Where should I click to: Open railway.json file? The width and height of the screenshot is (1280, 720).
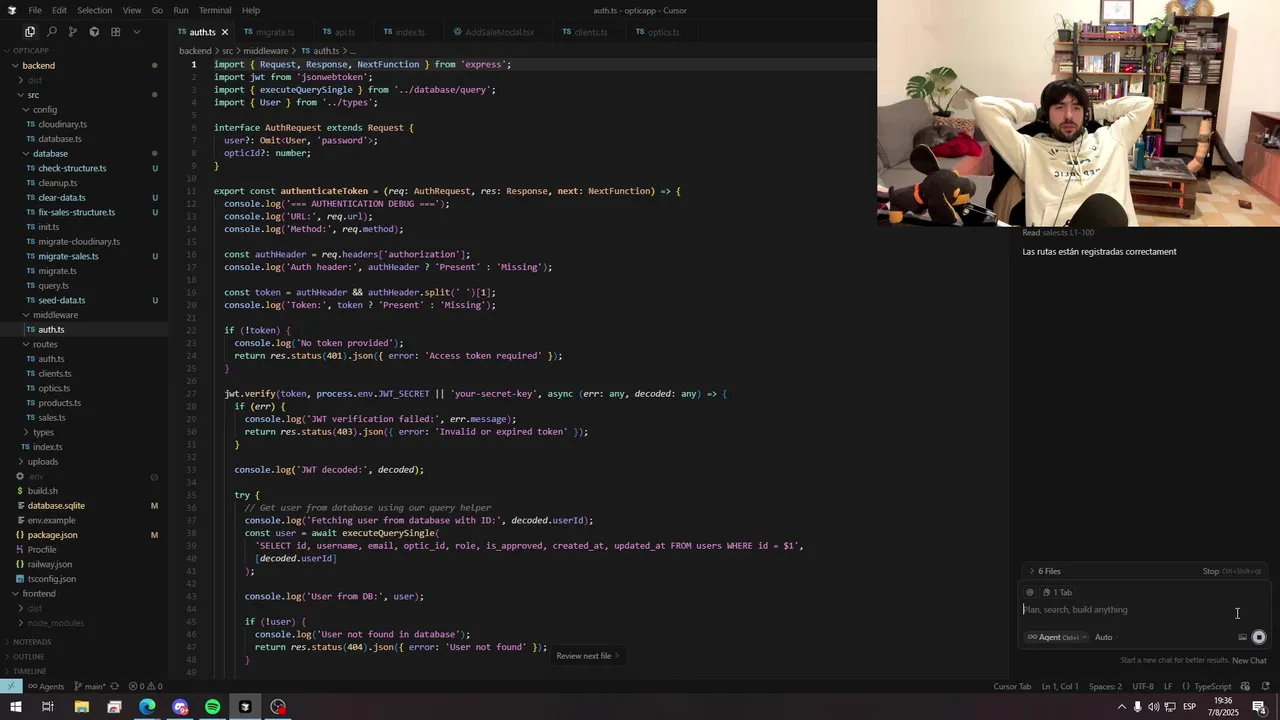click(49, 564)
